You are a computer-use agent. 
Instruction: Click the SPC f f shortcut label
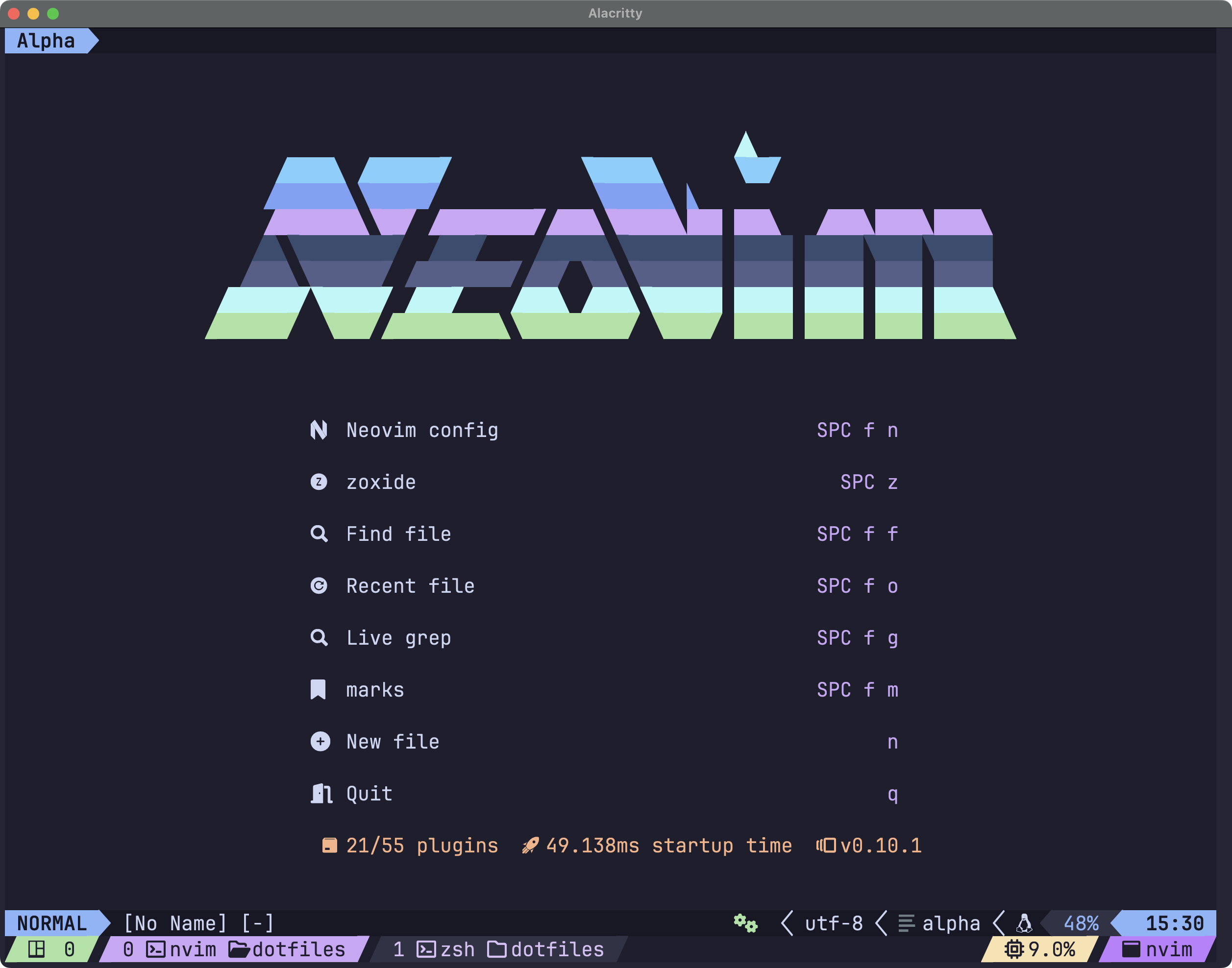pyautogui.click(x=857, y=534)
